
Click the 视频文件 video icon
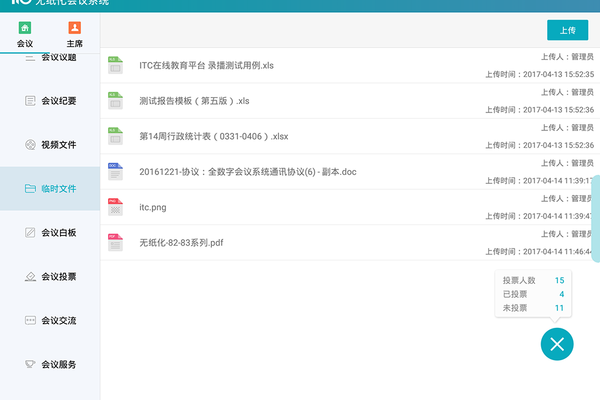(31, 145)
